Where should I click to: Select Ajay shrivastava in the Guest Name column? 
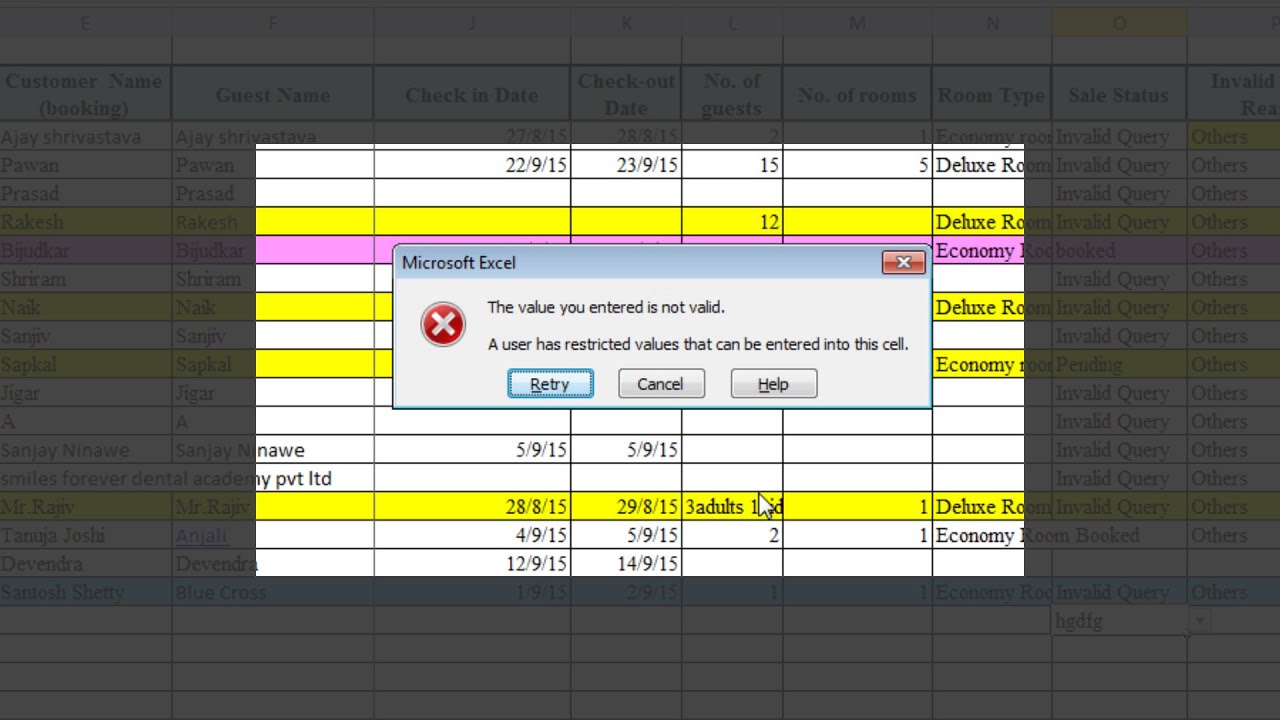tap(273, 137)
